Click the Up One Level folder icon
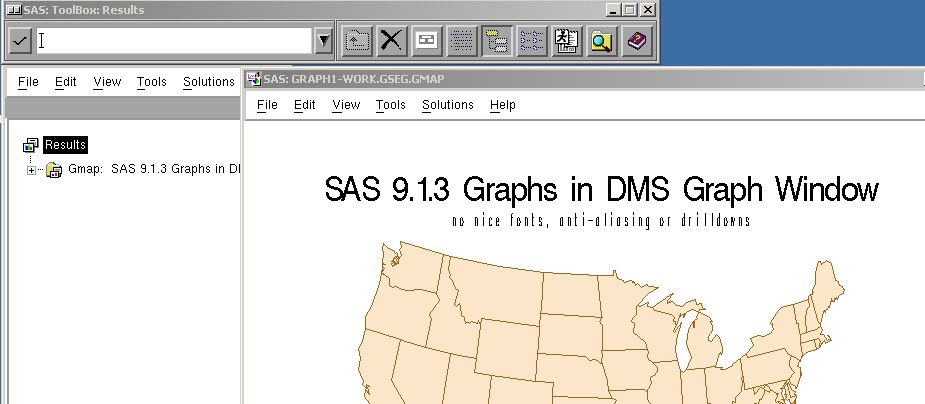The width and height of the screenshot is (925, 404). [x=357, y=41]
